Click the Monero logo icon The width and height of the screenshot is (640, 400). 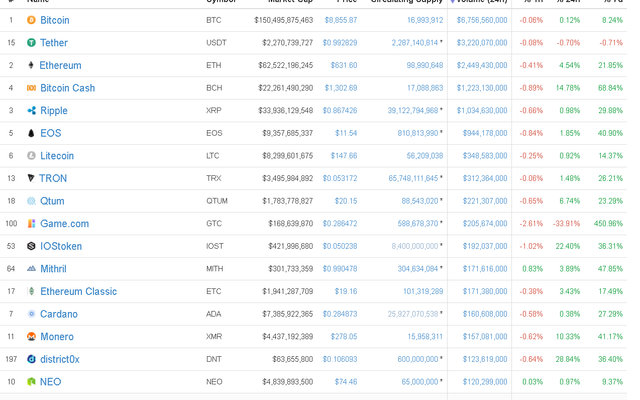tap(31, 336)
